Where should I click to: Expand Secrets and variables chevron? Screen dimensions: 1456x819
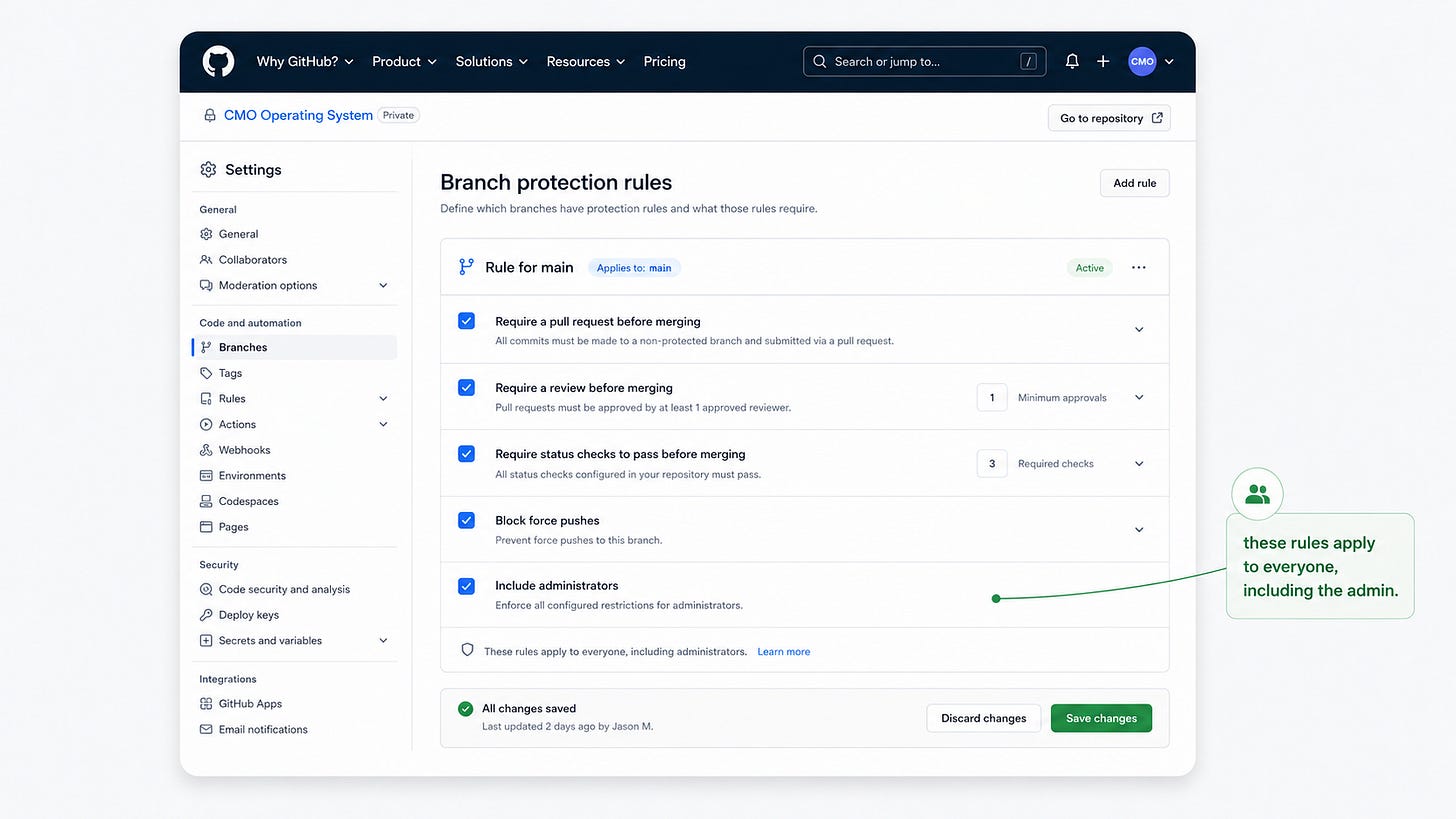pos(383,641)
